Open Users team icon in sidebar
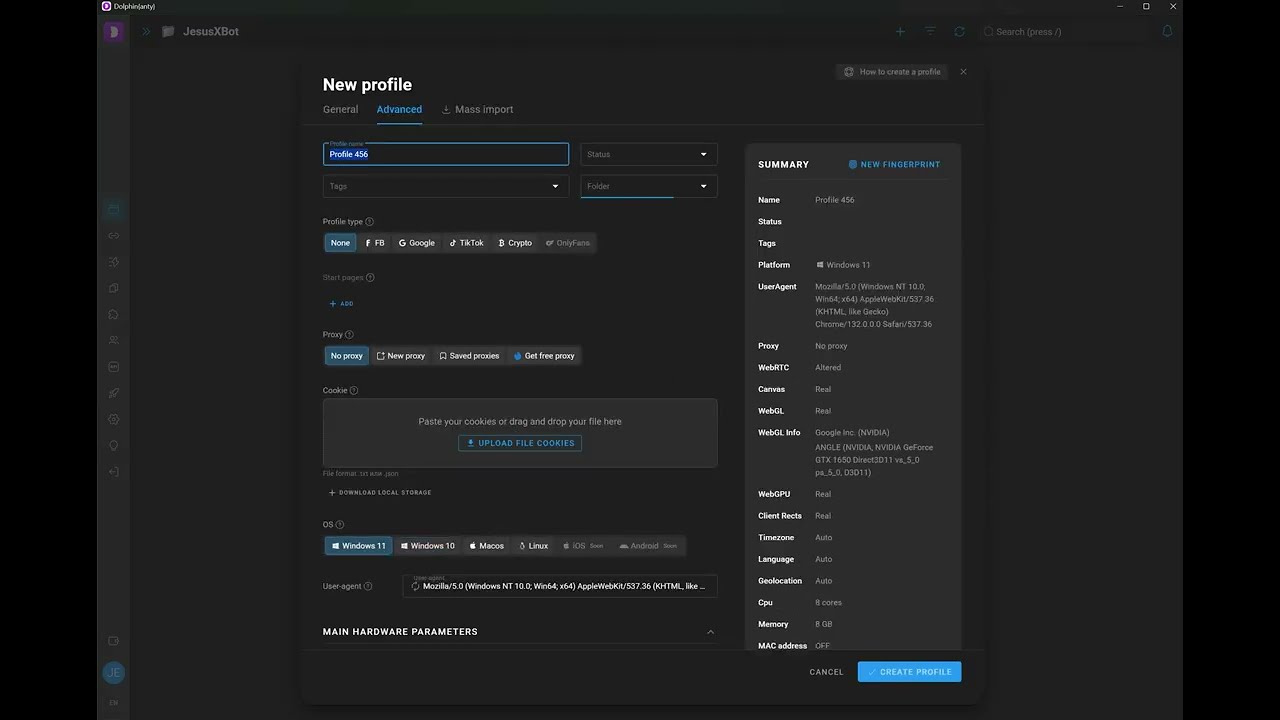The image size is (1280, 720). tap(114, 340)
